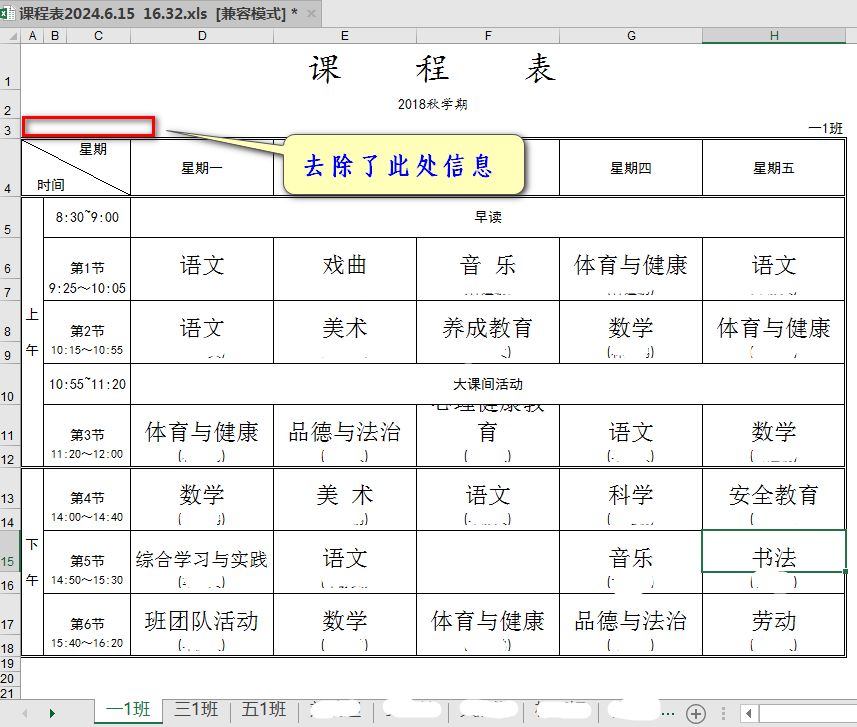The height and width of the screenshot is (727, 857).
Task: Click the Excel file icon in document tab
Action: click(x=10, y=13)
